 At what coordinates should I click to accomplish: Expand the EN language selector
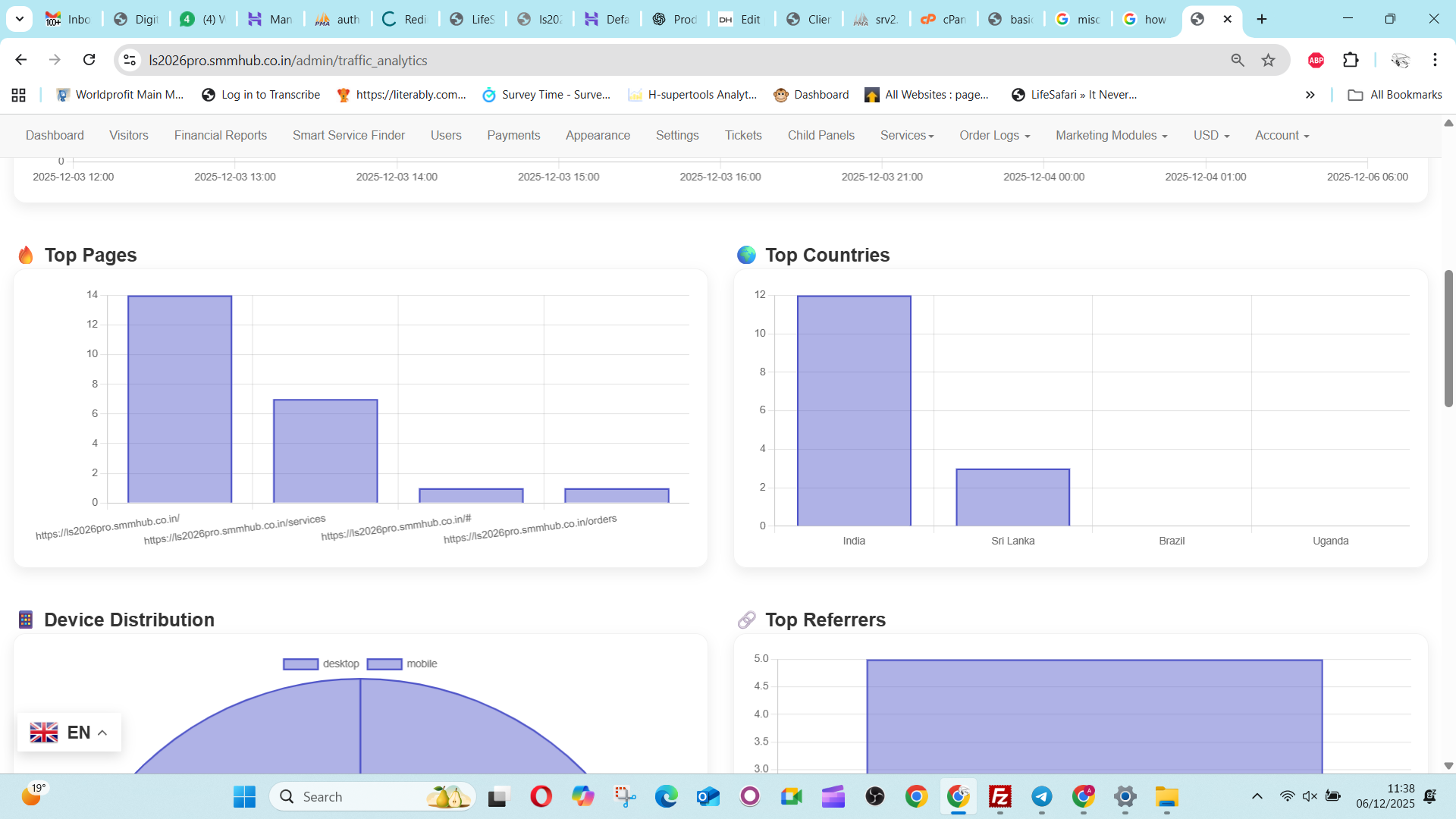69,732
